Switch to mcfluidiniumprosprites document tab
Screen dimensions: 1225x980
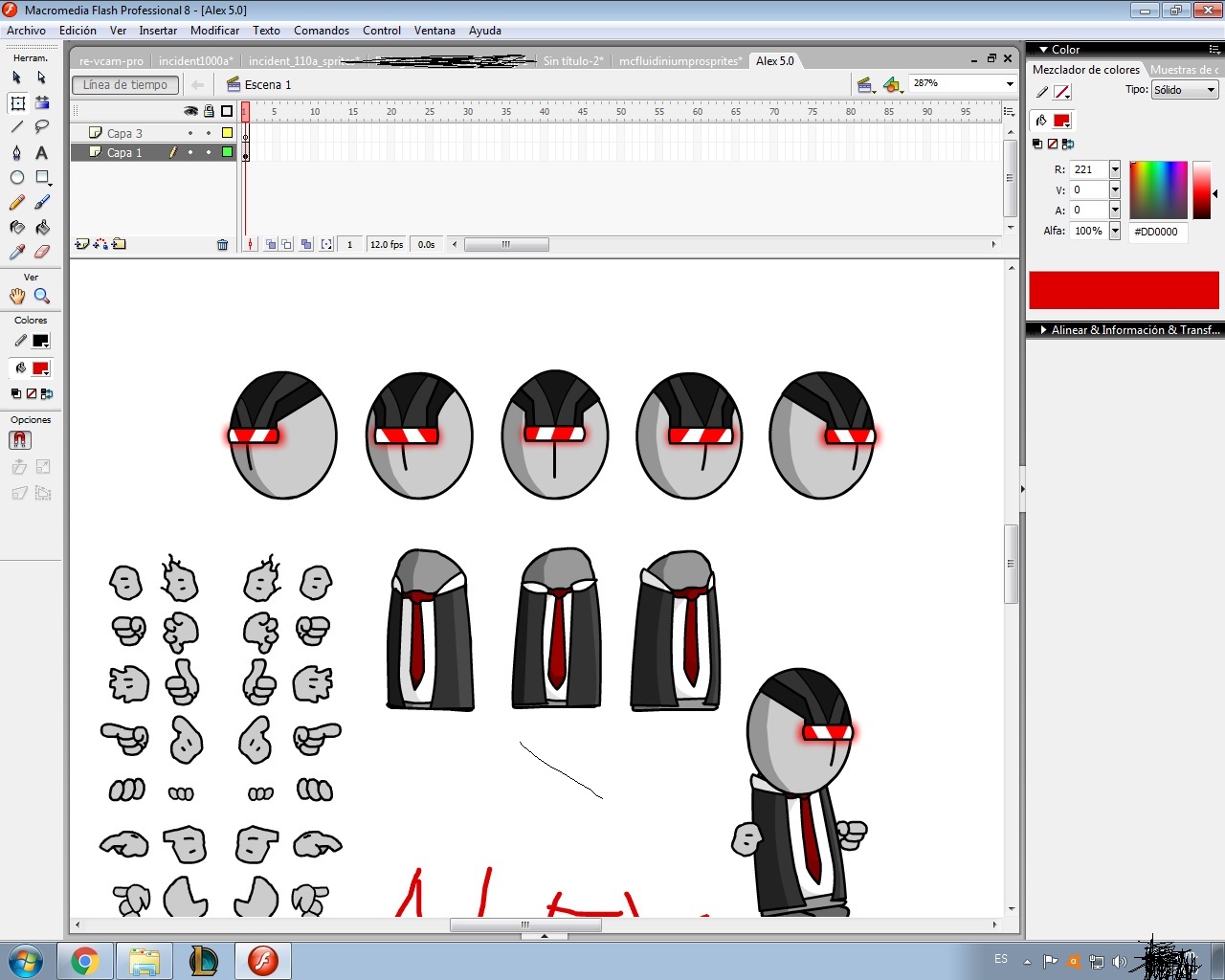click(680, 61)
